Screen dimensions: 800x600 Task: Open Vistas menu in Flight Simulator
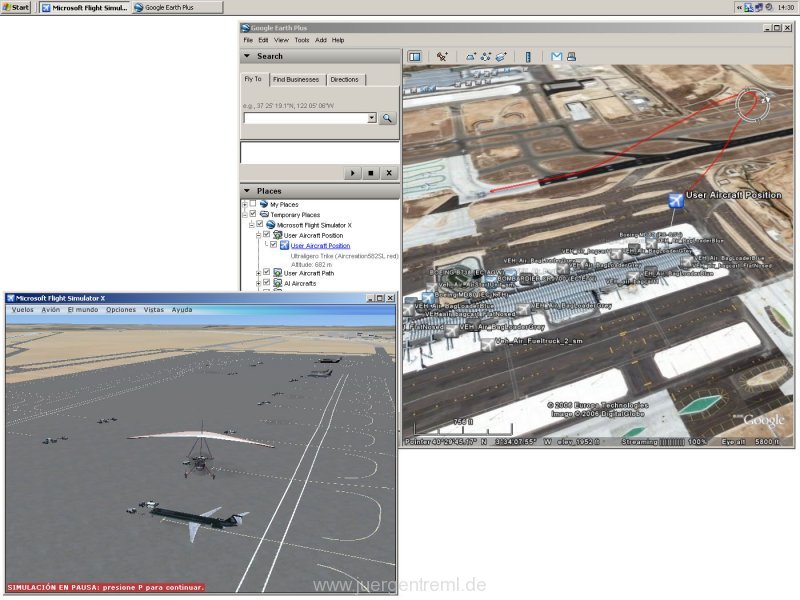click(154, 310)
